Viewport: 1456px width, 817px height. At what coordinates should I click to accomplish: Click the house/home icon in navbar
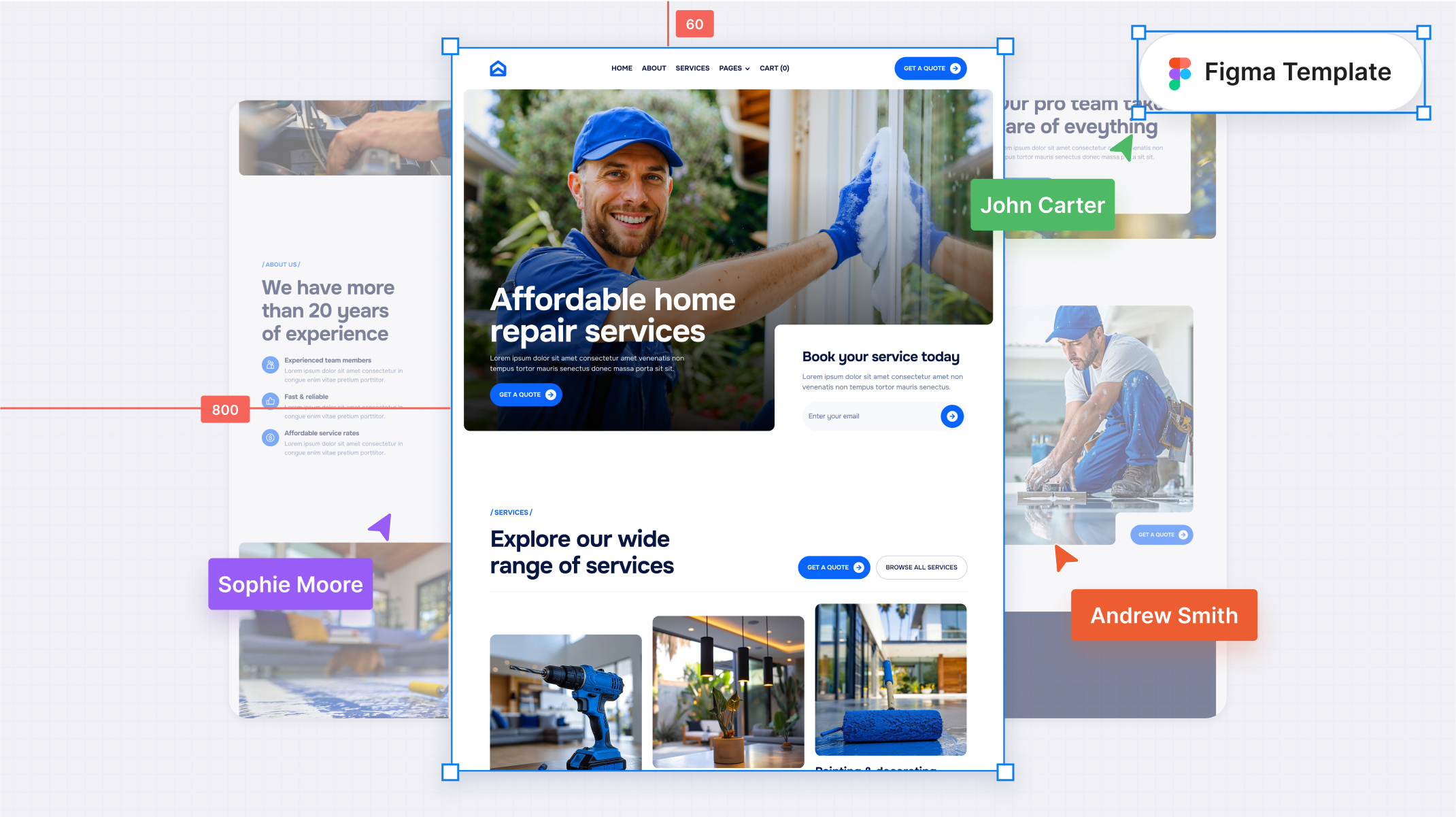pyautogui.click(x=497, y=68)
